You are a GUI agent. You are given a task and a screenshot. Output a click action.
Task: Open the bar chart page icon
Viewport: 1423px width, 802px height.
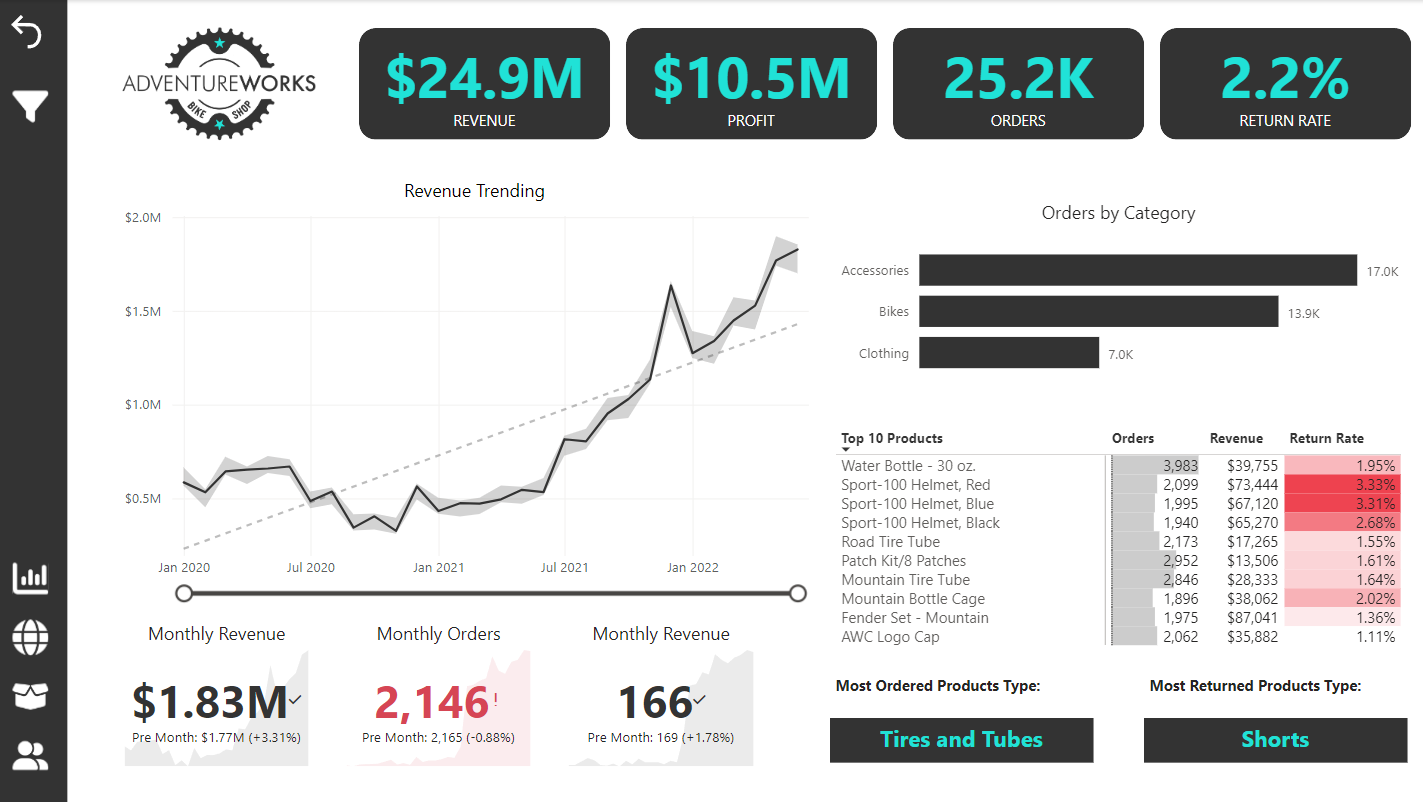point(30,578)
